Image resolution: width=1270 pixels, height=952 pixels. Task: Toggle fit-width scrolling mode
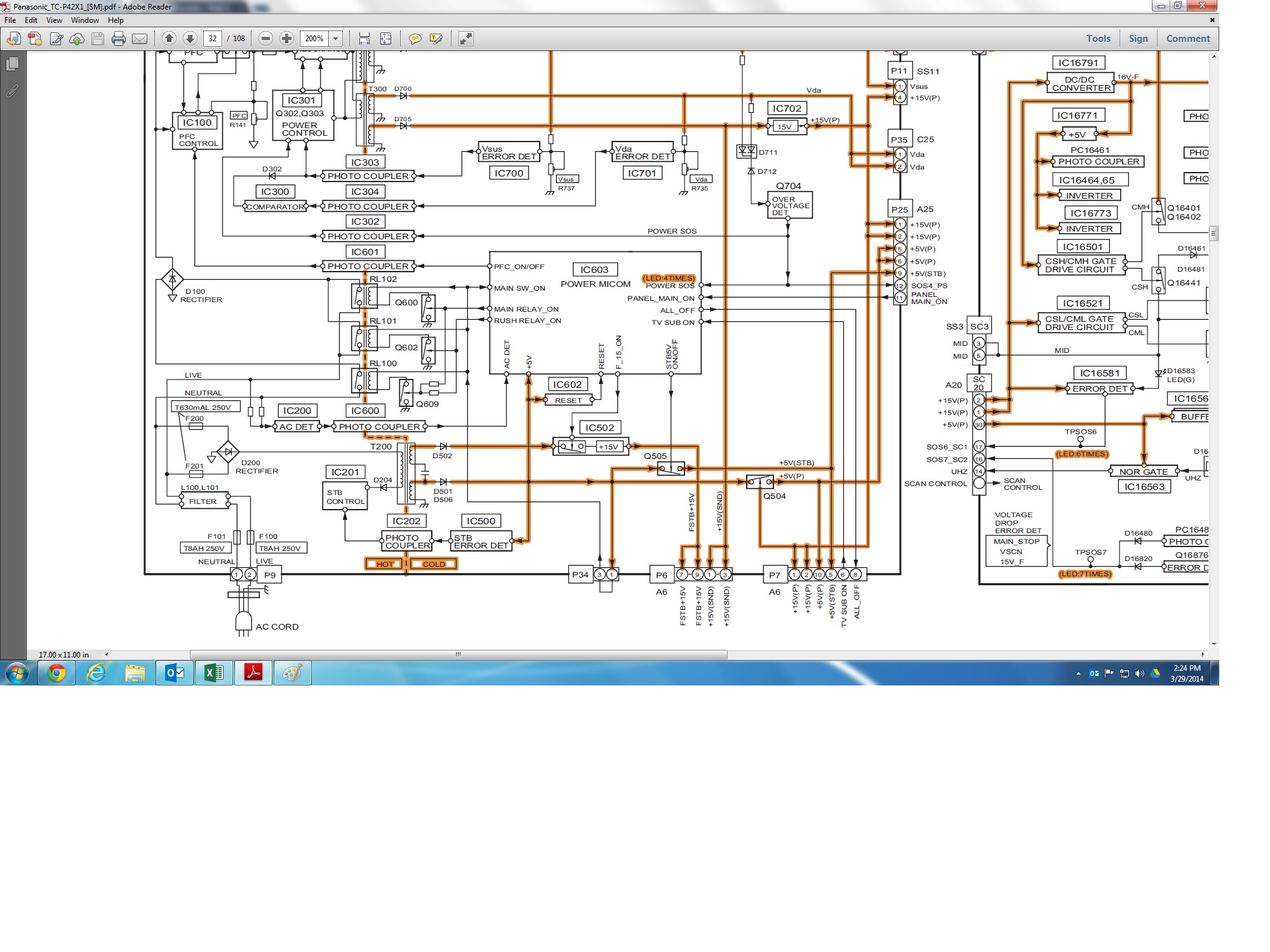click(364, 39)
